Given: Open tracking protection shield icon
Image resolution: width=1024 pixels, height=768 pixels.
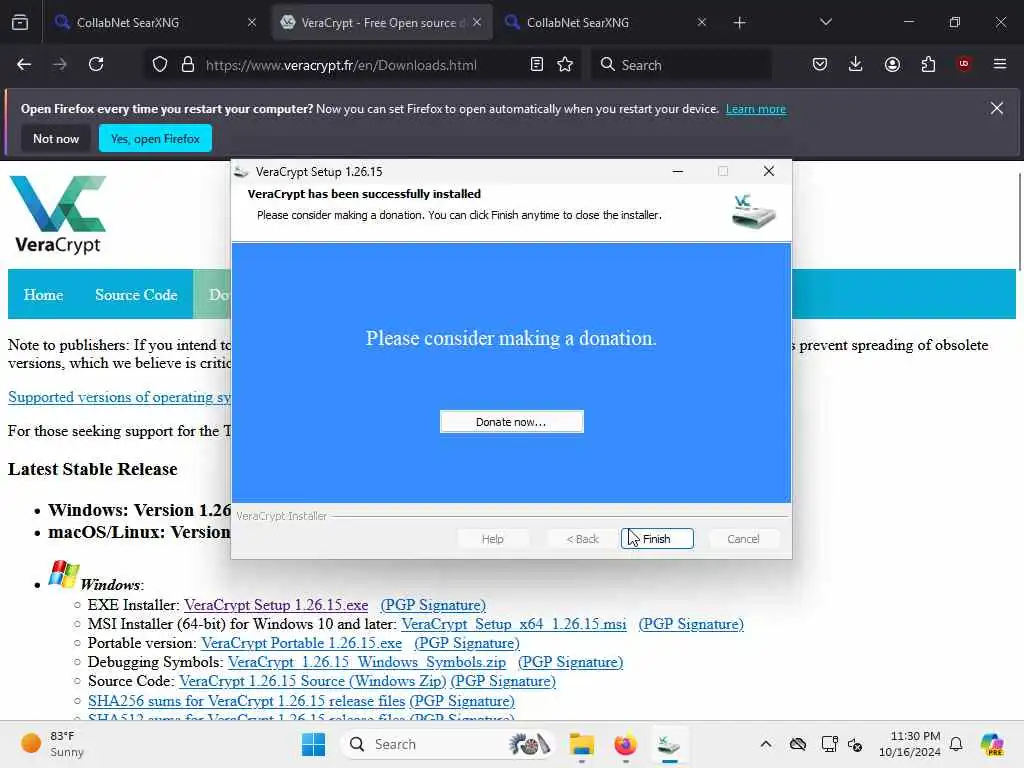Looking at the screenshot, I should [x=160, y=65].
